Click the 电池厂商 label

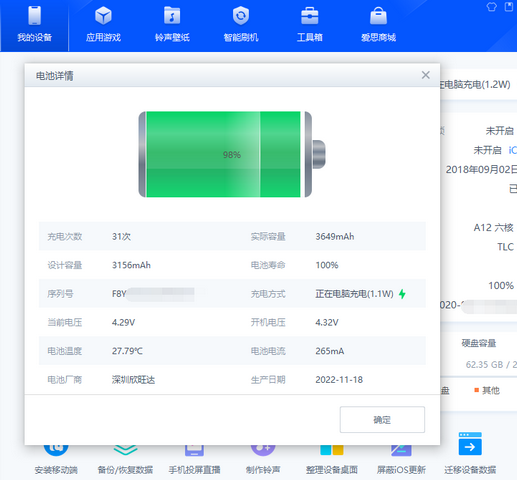pyautogui.click(x=65, y=380)
